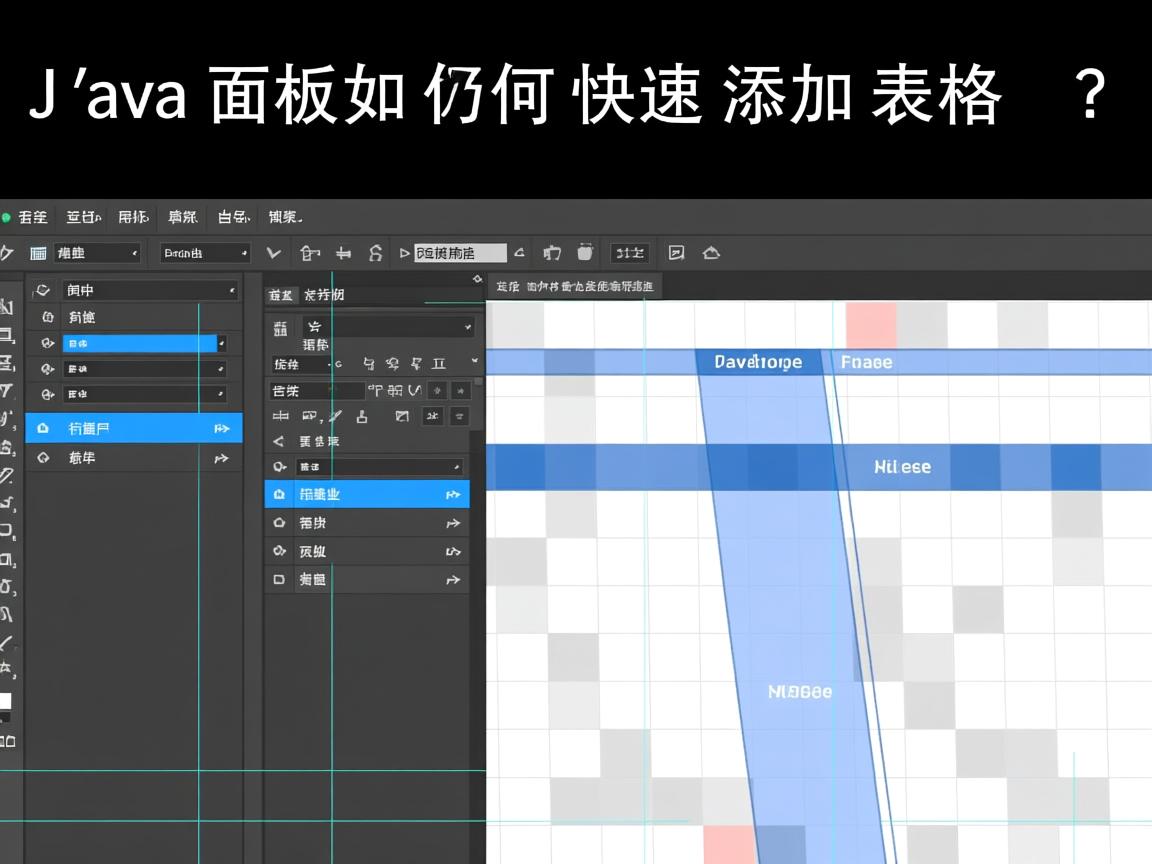Click the white color swatch at bottom left
Viewport: 1152px width, 864px height.
(x=7, y=701)
